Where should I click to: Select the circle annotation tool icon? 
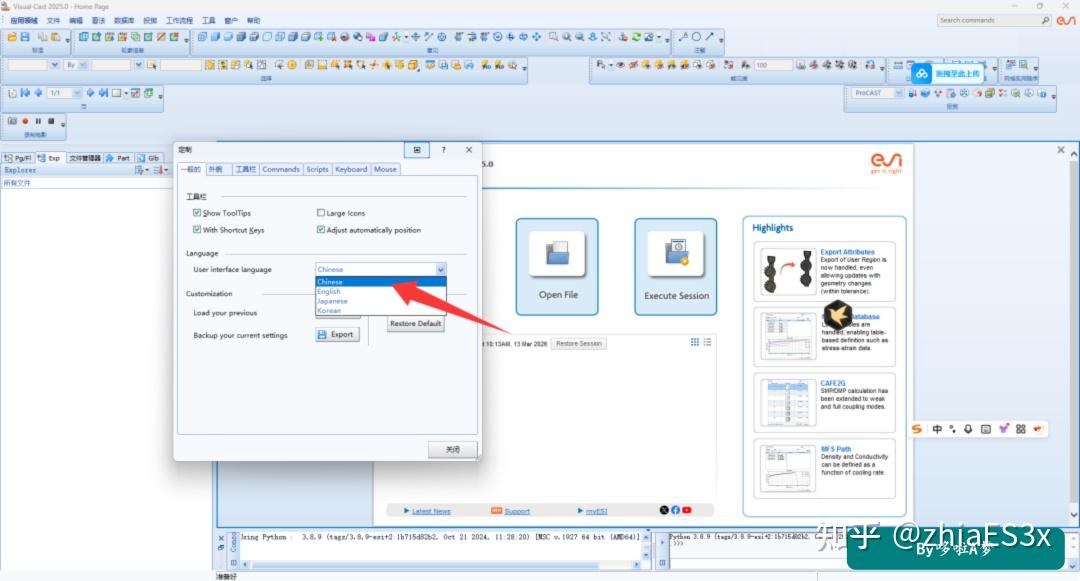coord(696,37)
